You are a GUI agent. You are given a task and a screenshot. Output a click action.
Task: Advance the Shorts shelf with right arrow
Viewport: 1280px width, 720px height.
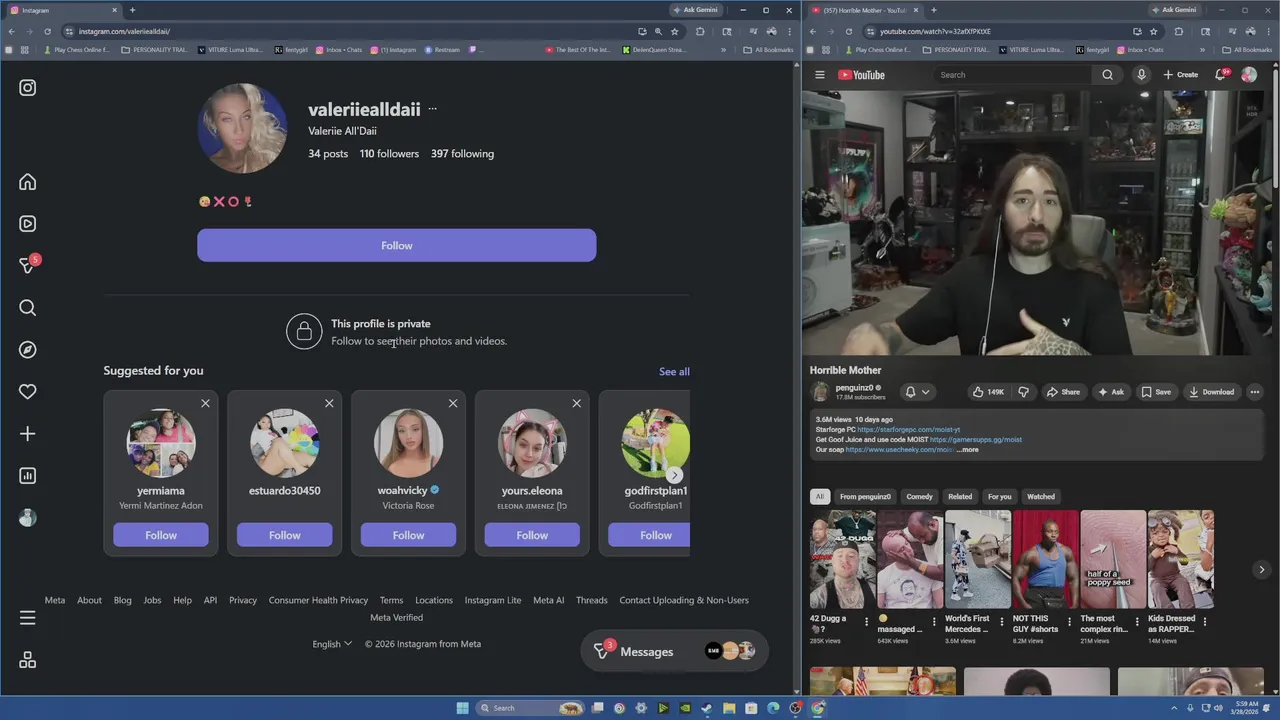coord(1261,569)
